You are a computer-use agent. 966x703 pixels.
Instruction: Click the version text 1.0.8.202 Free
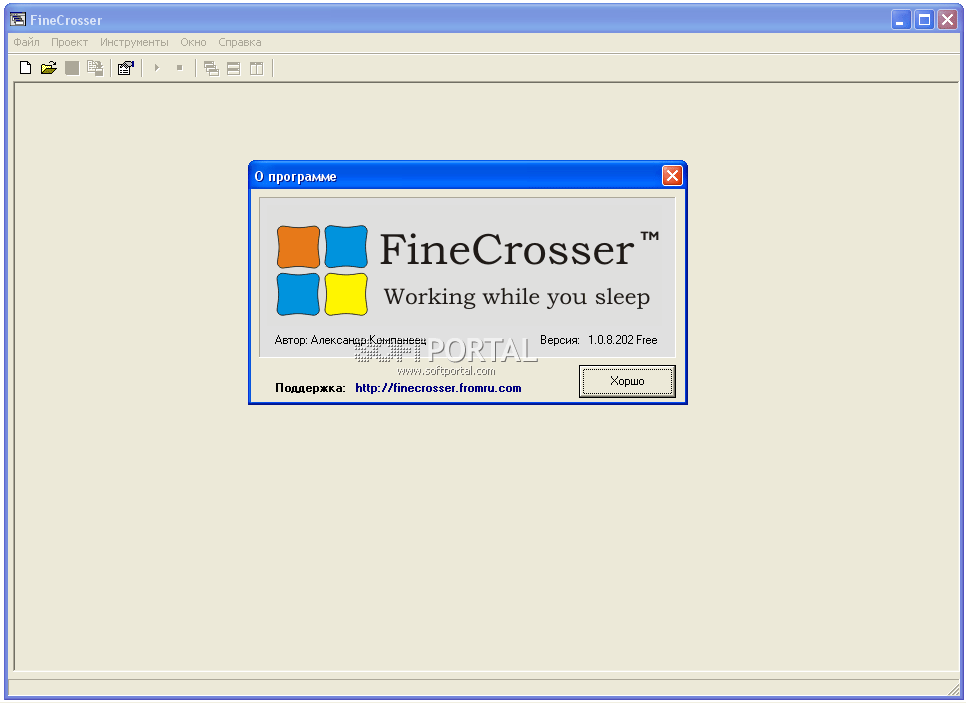click(x=622, y=340)
